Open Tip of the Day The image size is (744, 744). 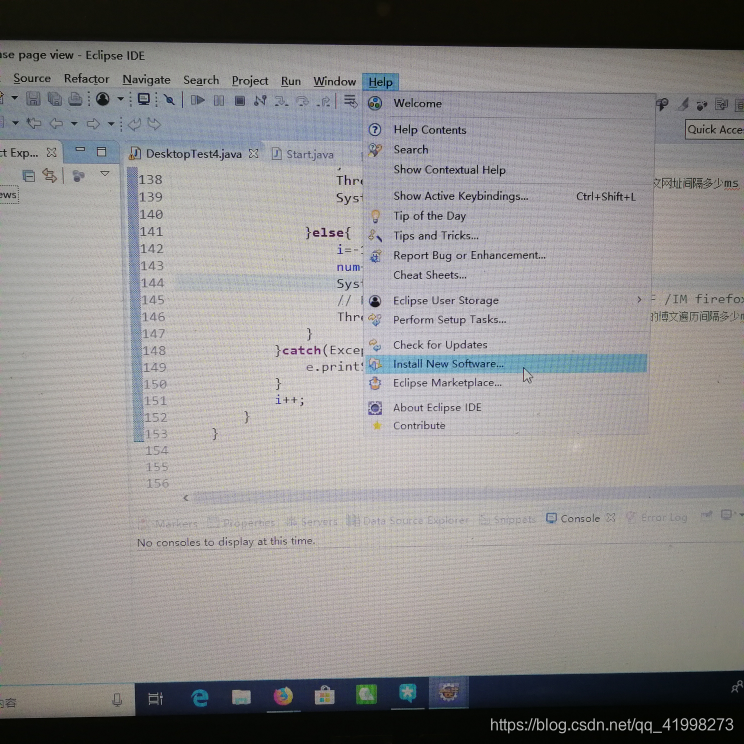point(508,216)
